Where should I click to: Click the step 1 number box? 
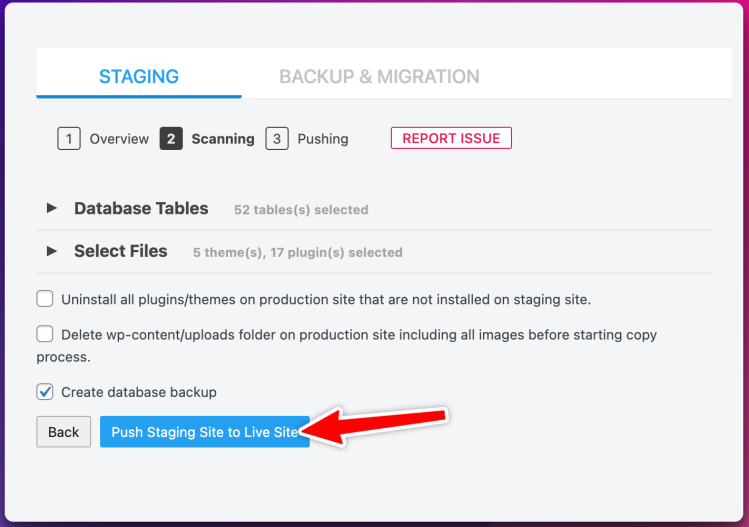pyautogui.click(x=69, y=139)
